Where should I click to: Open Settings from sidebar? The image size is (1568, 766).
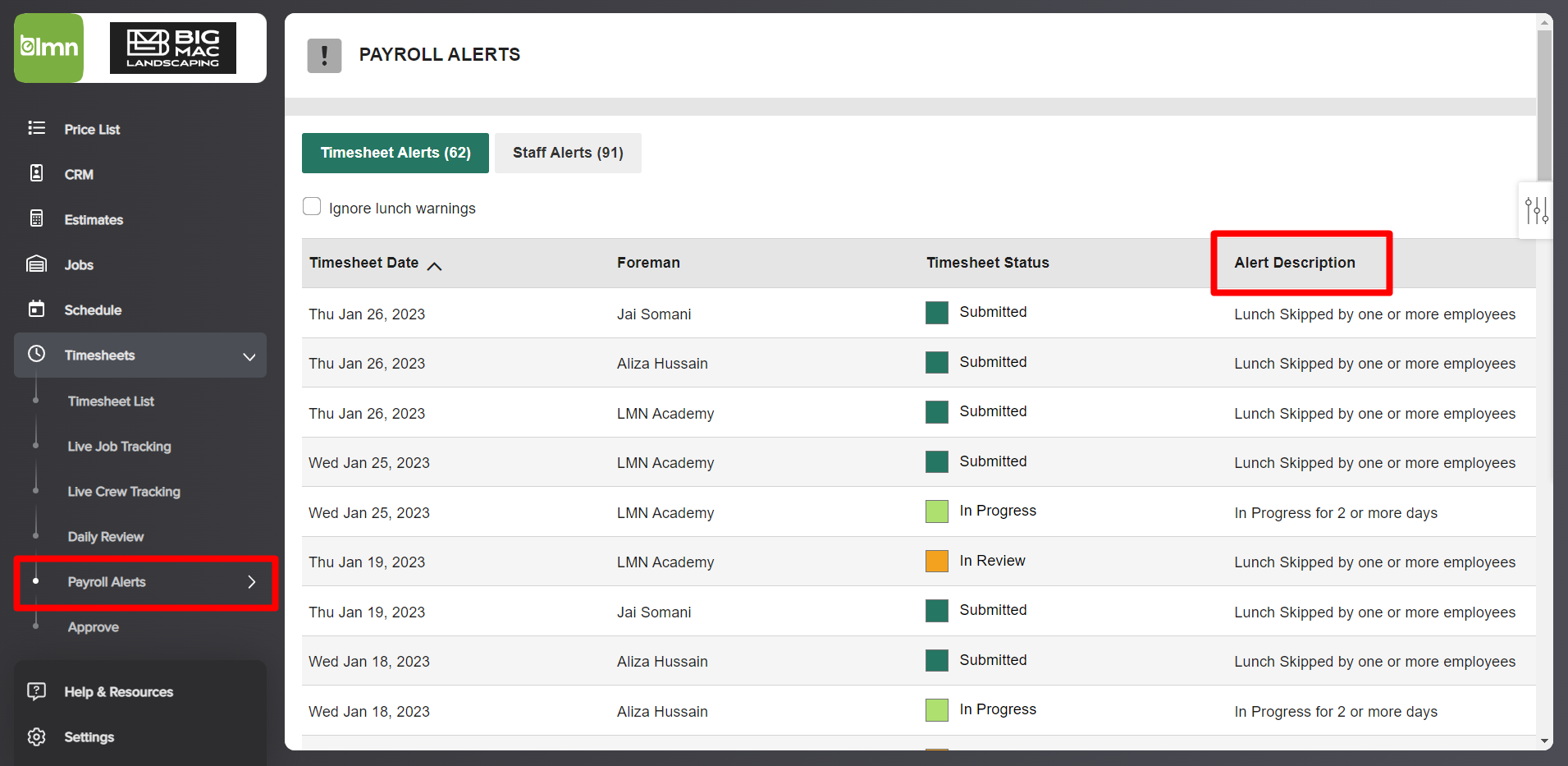tap(89, 737)
